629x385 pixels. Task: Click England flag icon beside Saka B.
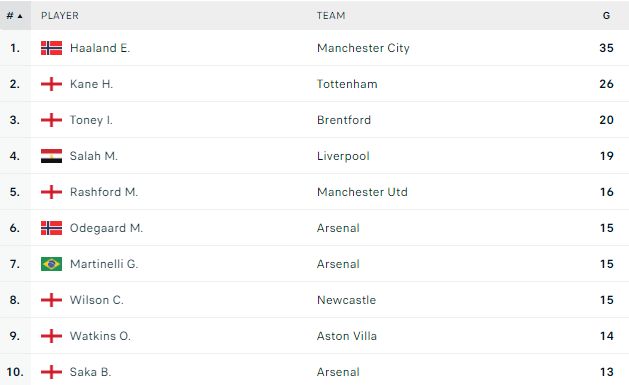coord(51,372)
